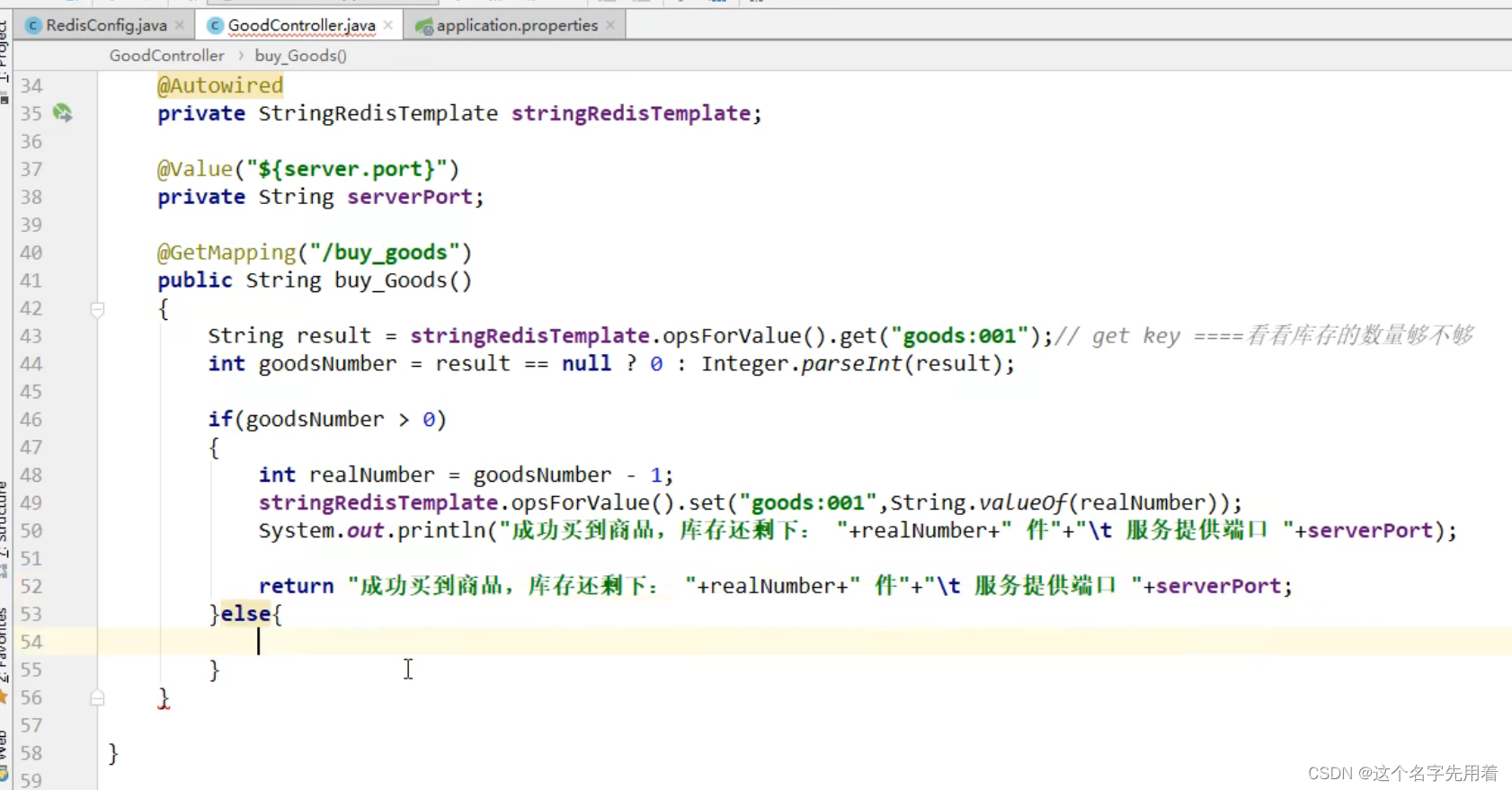Screen dimensions: 1512x790
Task: Click the RedisConfig.java class file icon
Action: coord(33,25)
